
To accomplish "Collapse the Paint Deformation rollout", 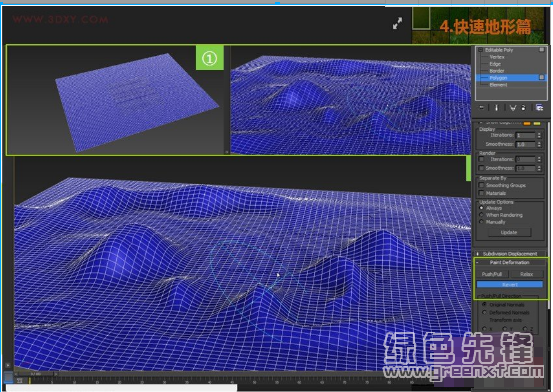I will tap(510, 263).
